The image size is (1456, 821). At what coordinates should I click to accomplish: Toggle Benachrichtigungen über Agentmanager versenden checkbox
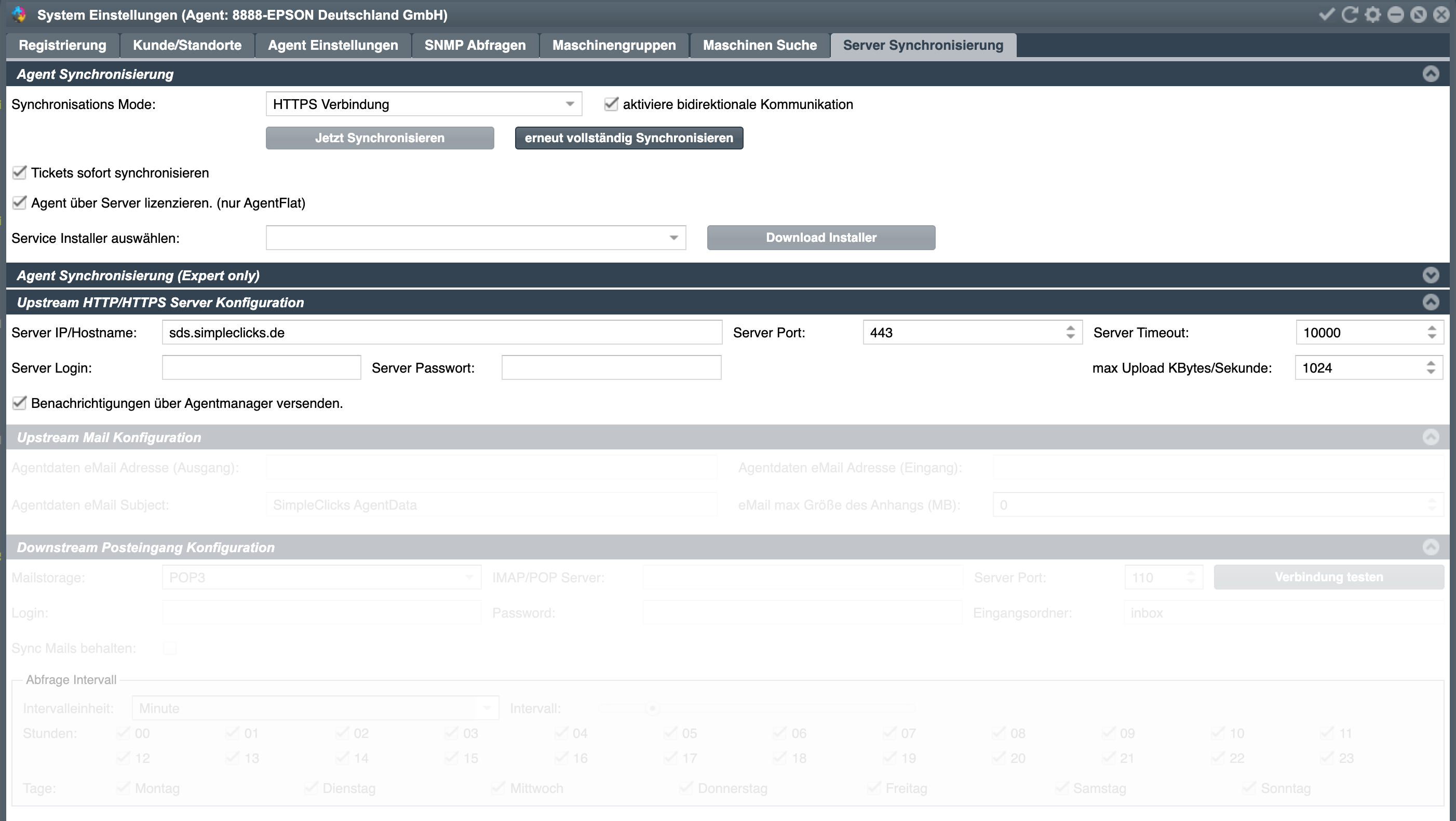pyautogui.click(x=20, y=403)
